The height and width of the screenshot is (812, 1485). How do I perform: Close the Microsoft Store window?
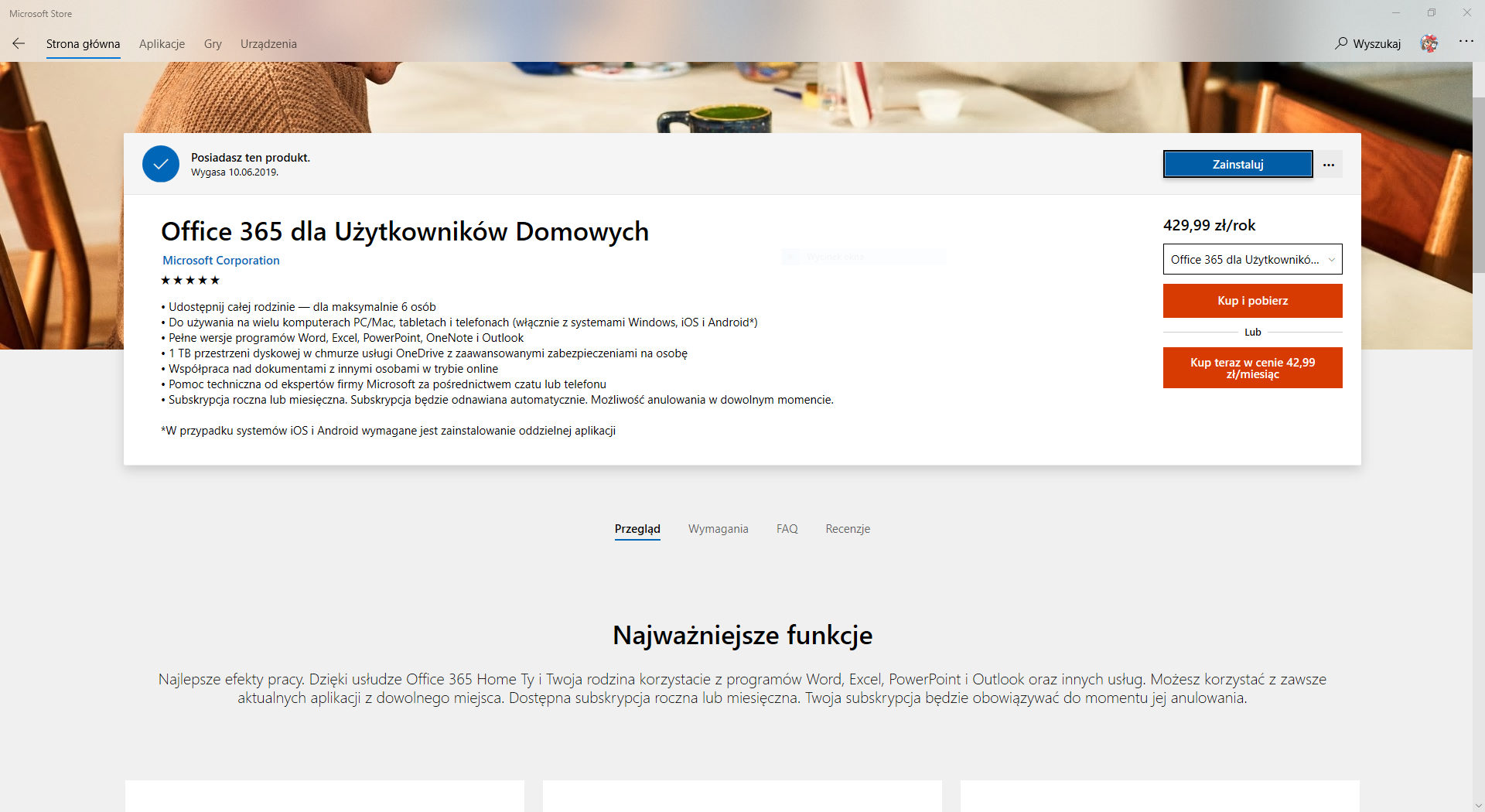click(1467, 13)
